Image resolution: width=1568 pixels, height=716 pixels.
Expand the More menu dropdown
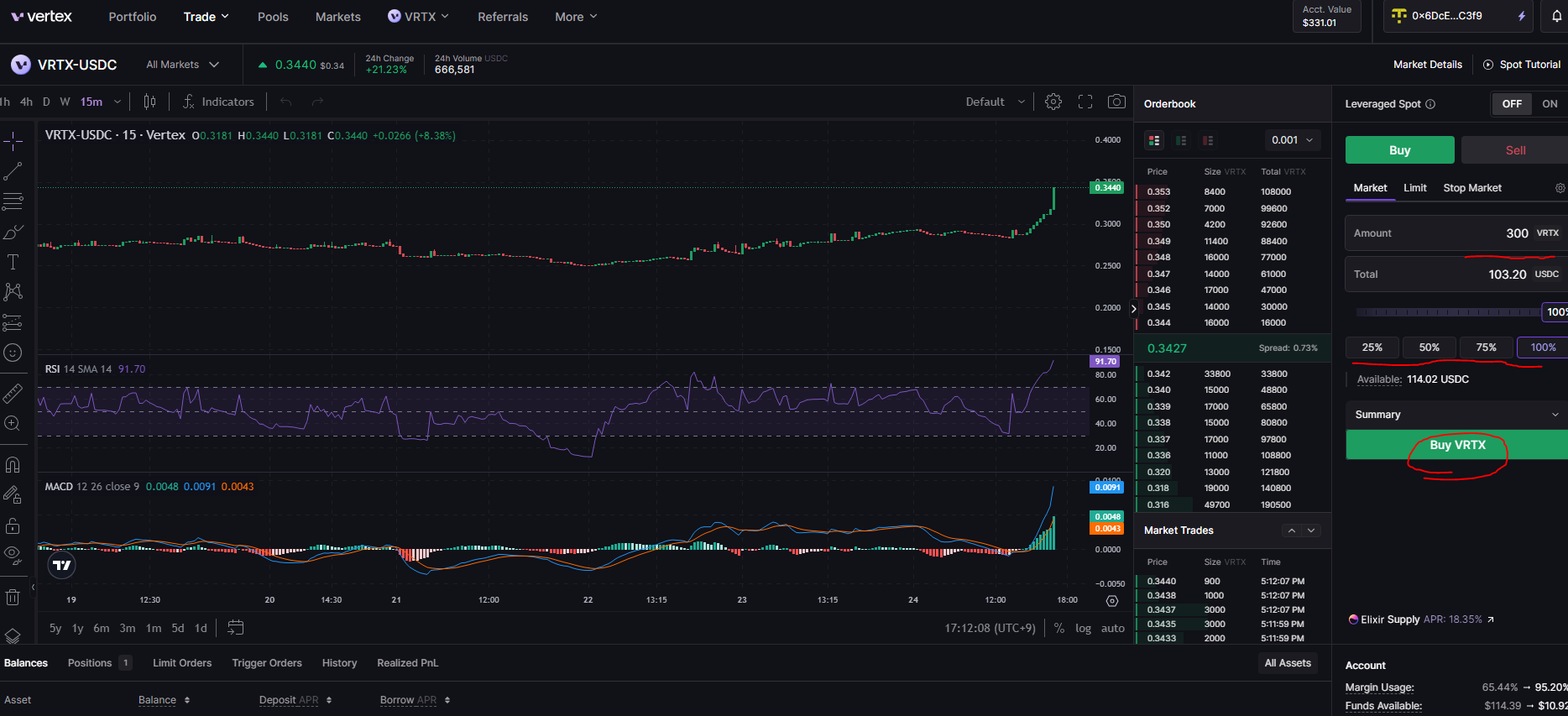point(576,17)
